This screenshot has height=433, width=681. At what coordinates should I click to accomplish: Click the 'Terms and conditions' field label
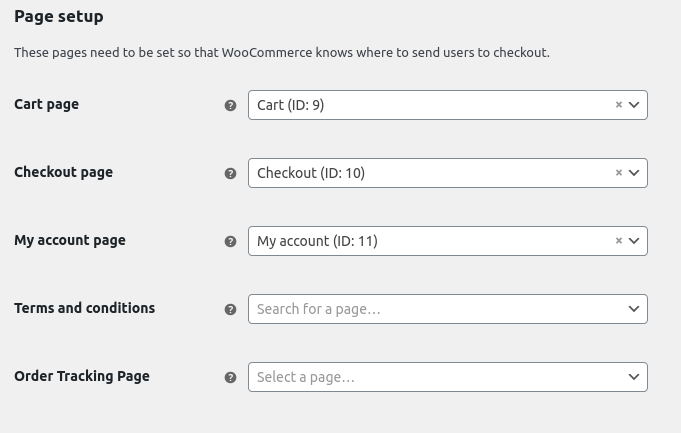(84, 308)
